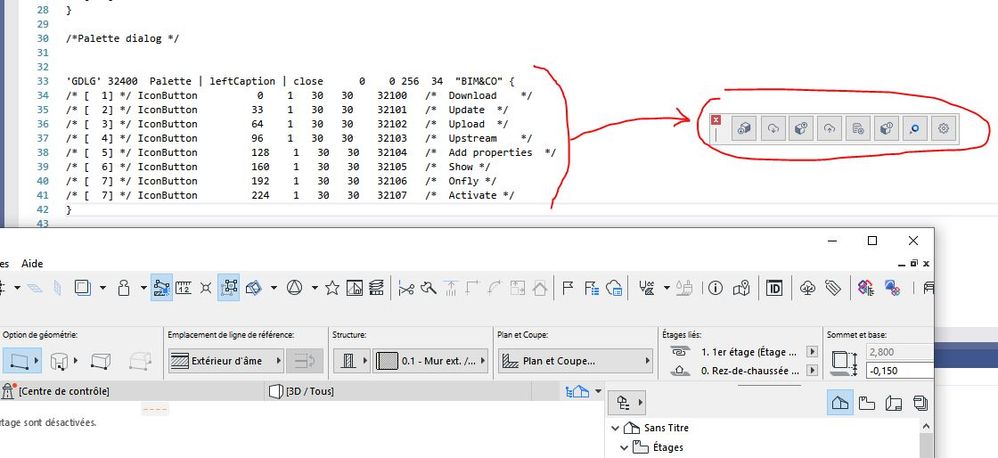
Task: Toggle the highlighted group suspend icon
Action: pyautogui.click(x=228, y=288)
